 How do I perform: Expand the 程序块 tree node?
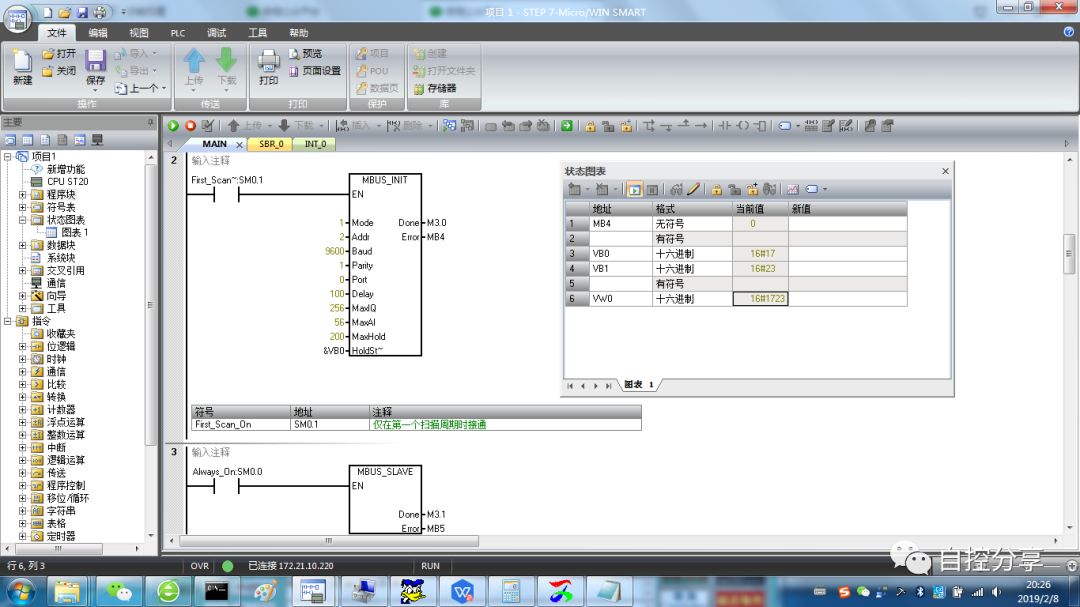22,194
